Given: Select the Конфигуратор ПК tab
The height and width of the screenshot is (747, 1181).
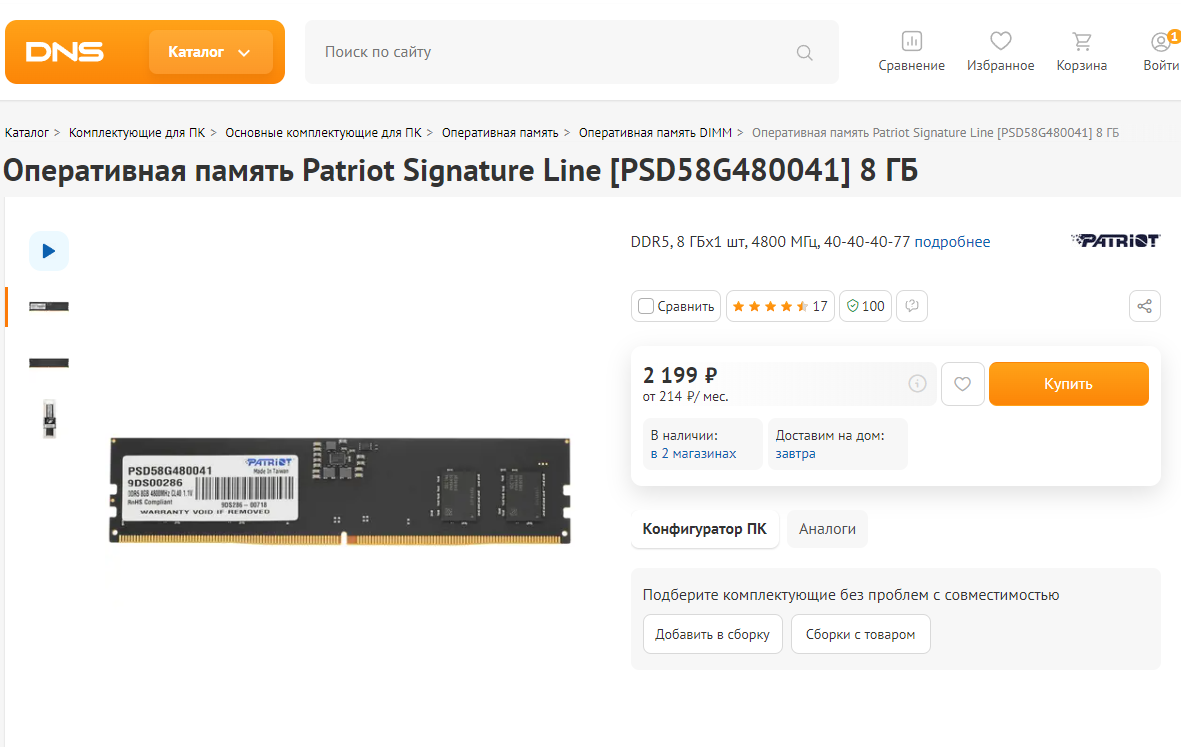Looking at the screenshot, I should [x=704, y=529].
